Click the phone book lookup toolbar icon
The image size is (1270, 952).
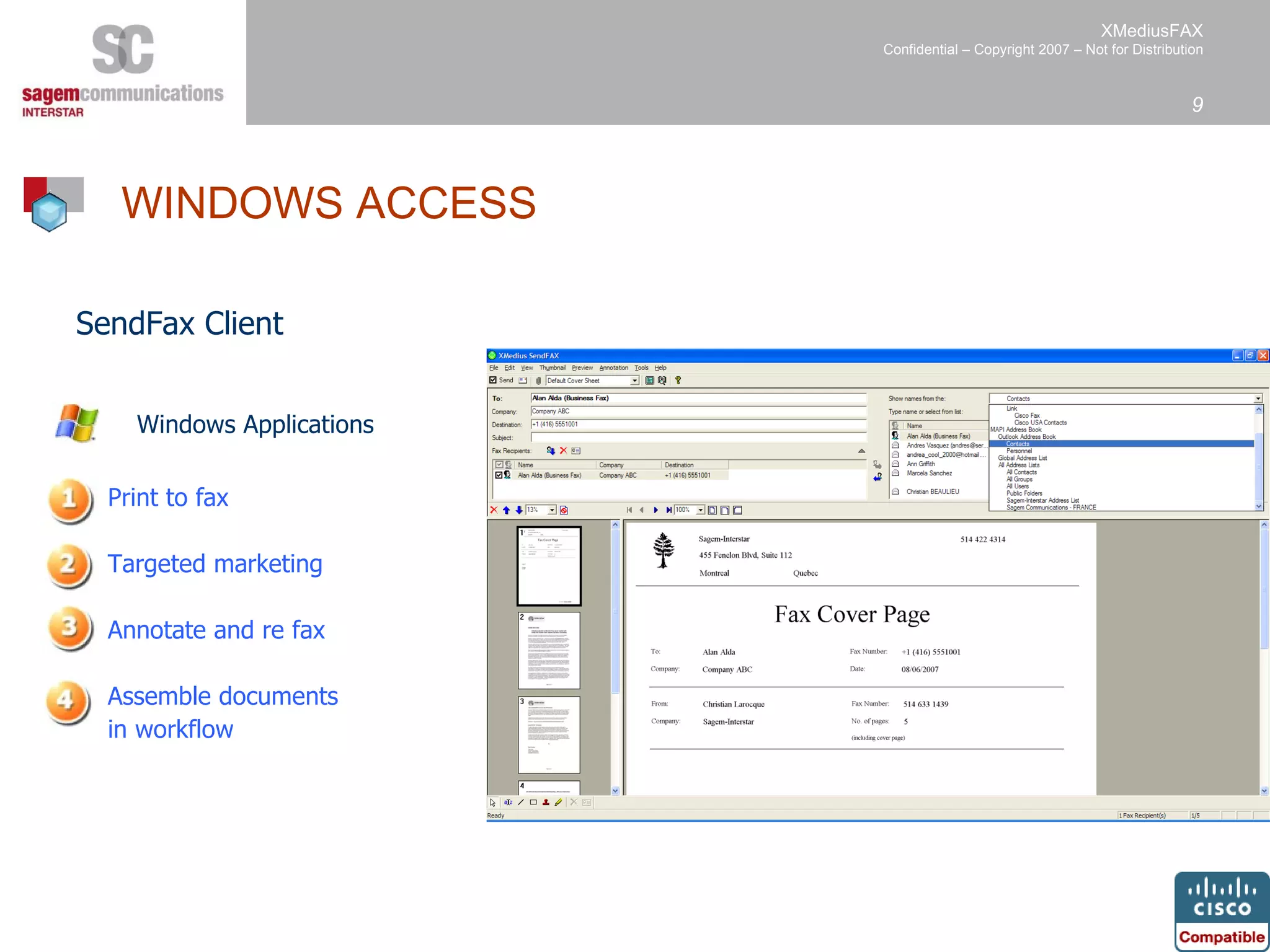click(x=662, y=381)
